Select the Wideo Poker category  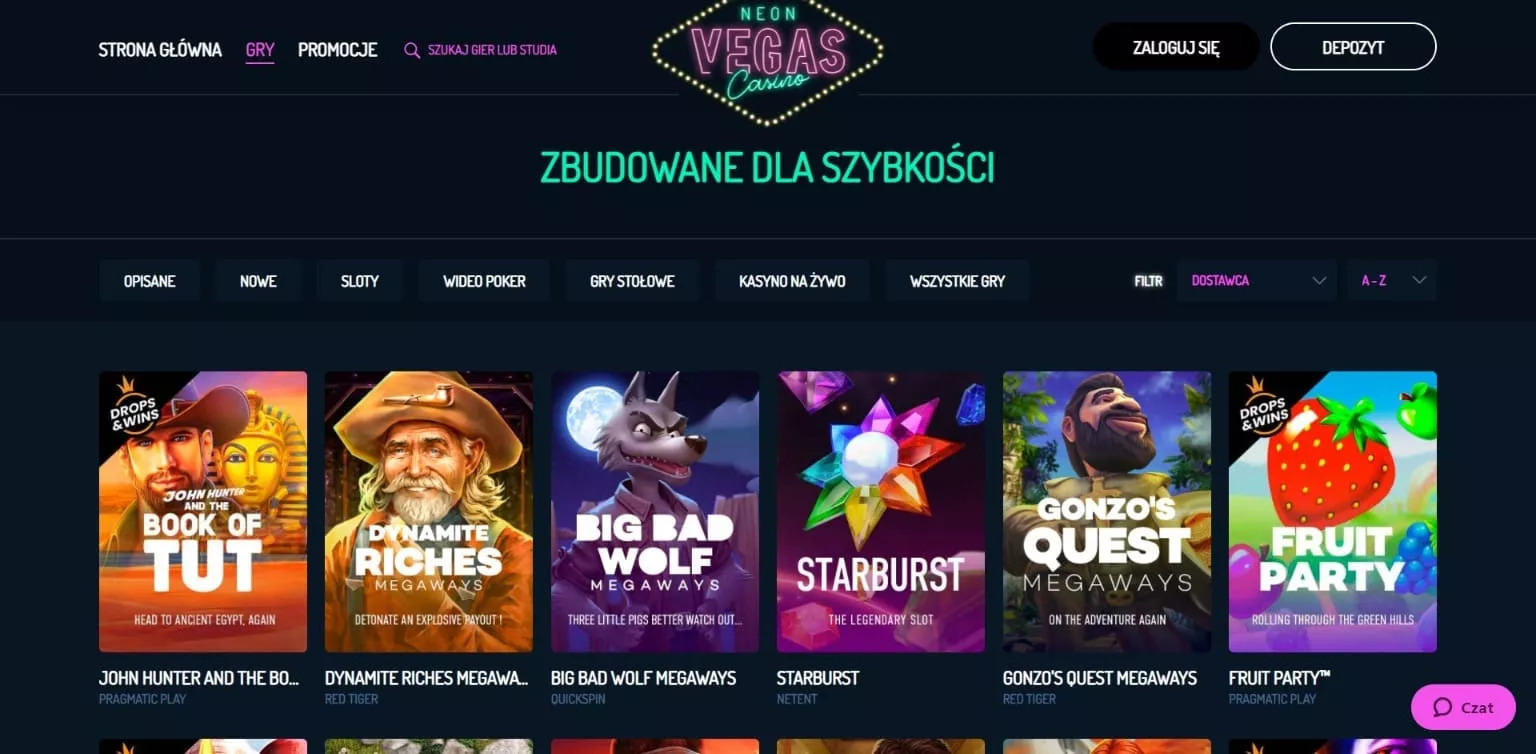coord(484,281)
